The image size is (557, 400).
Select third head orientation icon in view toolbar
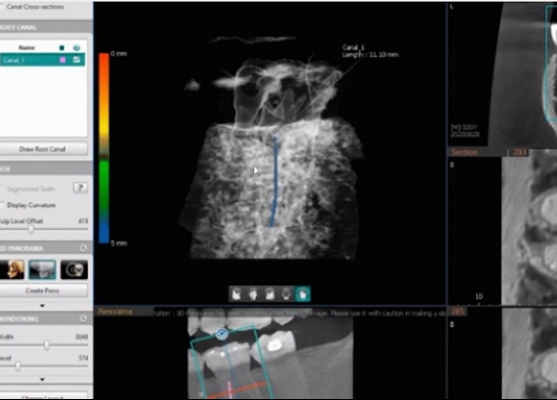coord(270,294)
